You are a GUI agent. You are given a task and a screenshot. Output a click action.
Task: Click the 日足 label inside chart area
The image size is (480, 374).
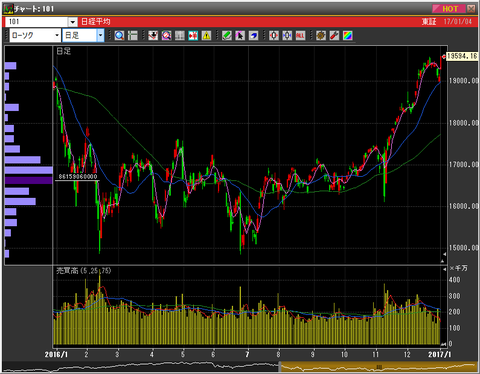tap(63, 51)
